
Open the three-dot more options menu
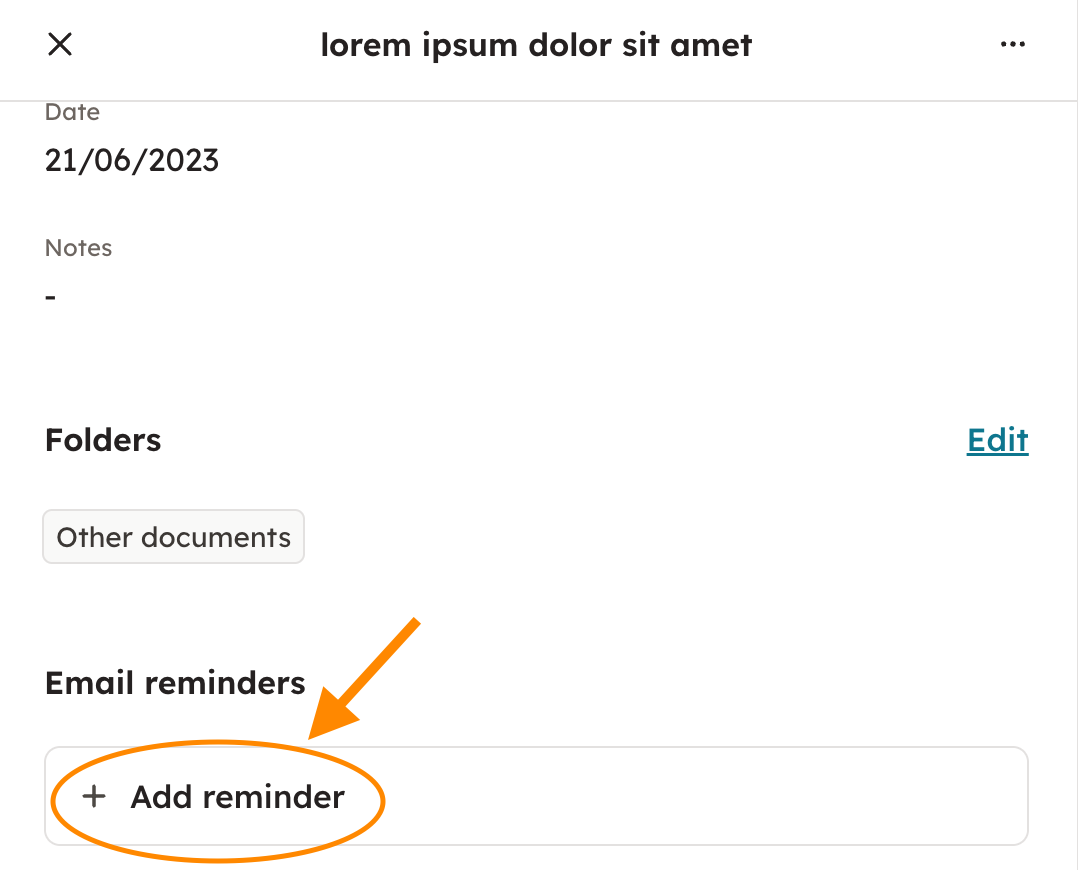(1012, 45)
